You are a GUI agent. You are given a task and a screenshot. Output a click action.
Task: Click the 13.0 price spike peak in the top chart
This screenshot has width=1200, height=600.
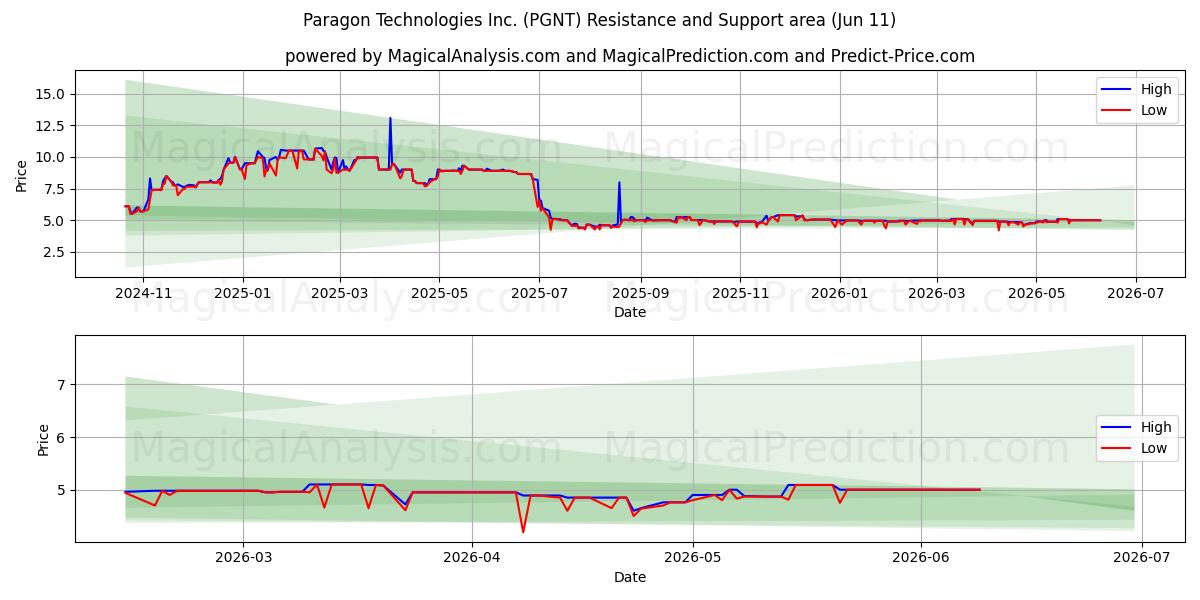point(390,119)
